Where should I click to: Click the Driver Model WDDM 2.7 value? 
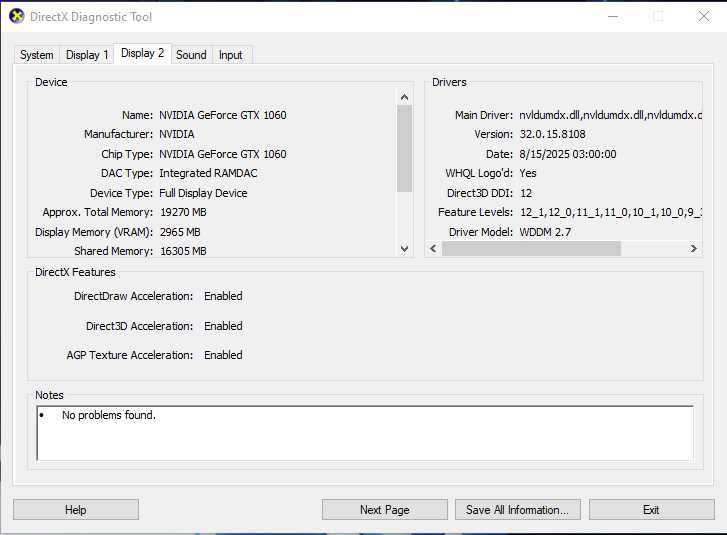pos(545,232)
